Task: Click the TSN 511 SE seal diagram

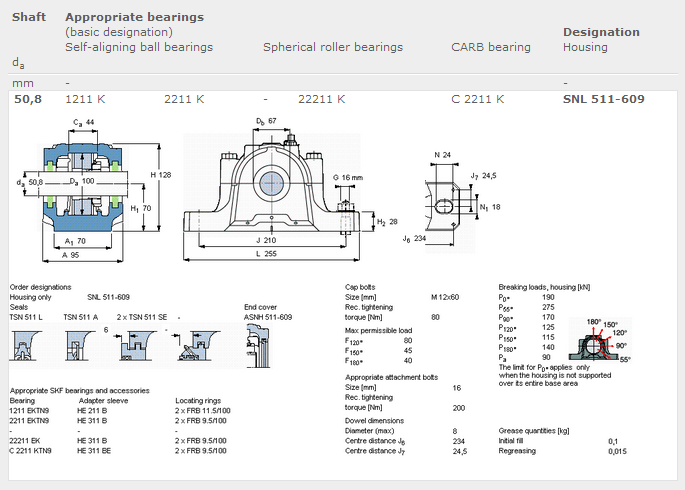Action: pyautogui.click(x=138, y=345)
